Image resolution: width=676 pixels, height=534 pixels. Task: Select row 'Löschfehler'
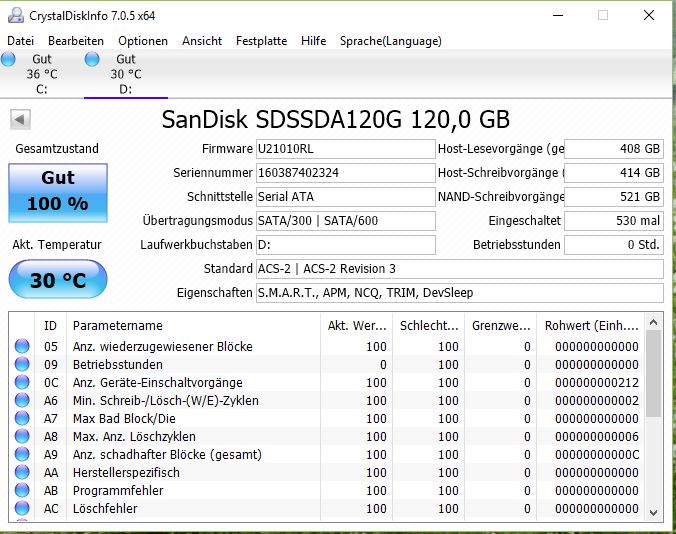pos(327,508)
